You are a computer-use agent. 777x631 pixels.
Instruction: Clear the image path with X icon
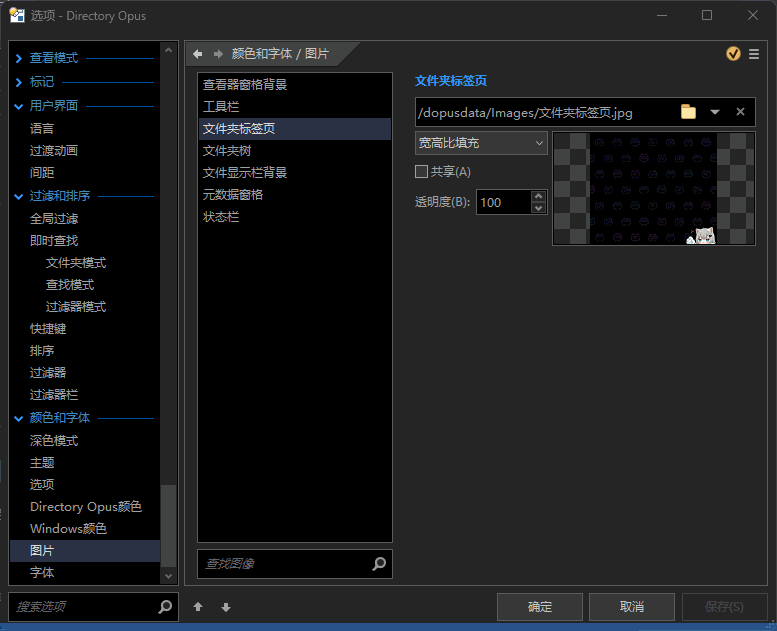(x=740, y=112)
